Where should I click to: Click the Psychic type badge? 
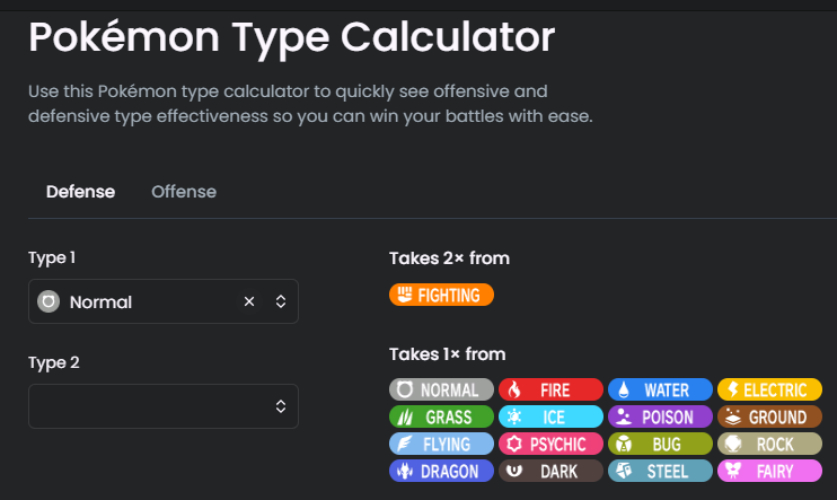[551, 444]
